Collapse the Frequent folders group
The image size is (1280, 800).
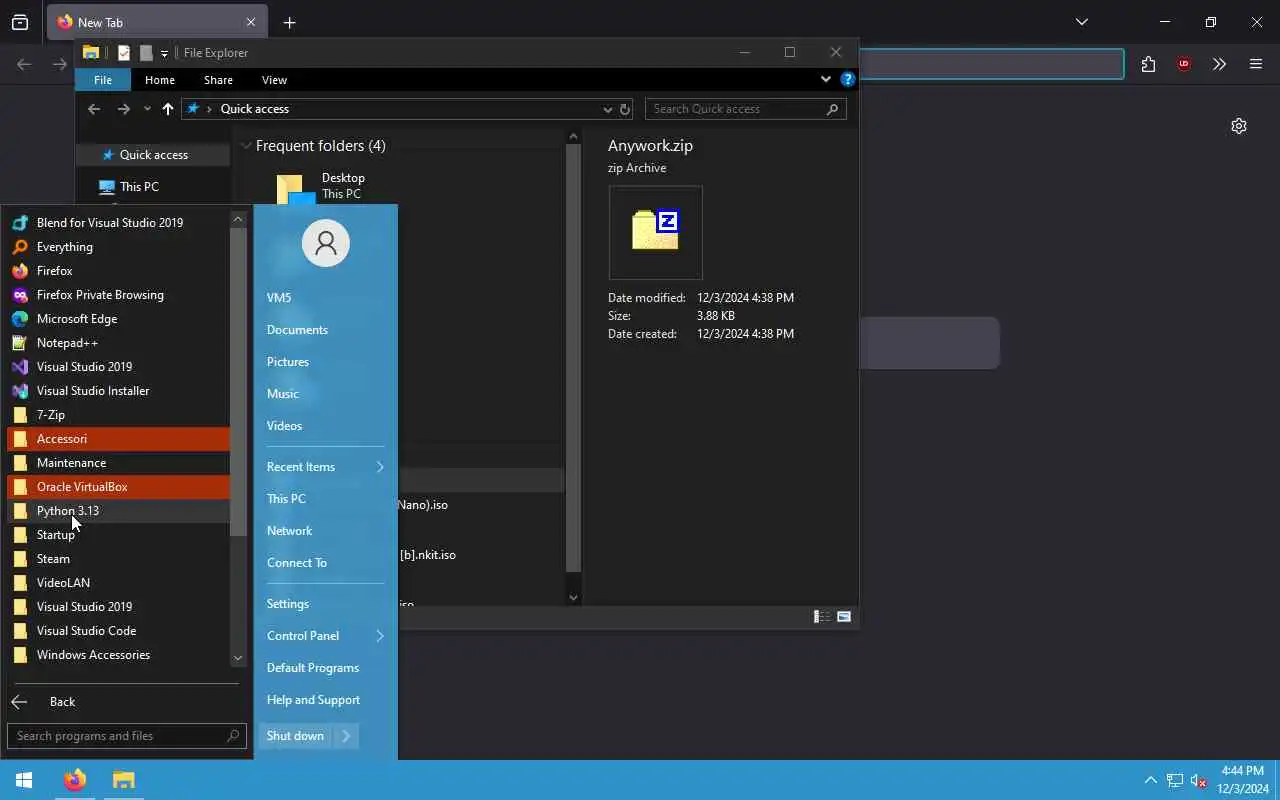pos(246,146)
